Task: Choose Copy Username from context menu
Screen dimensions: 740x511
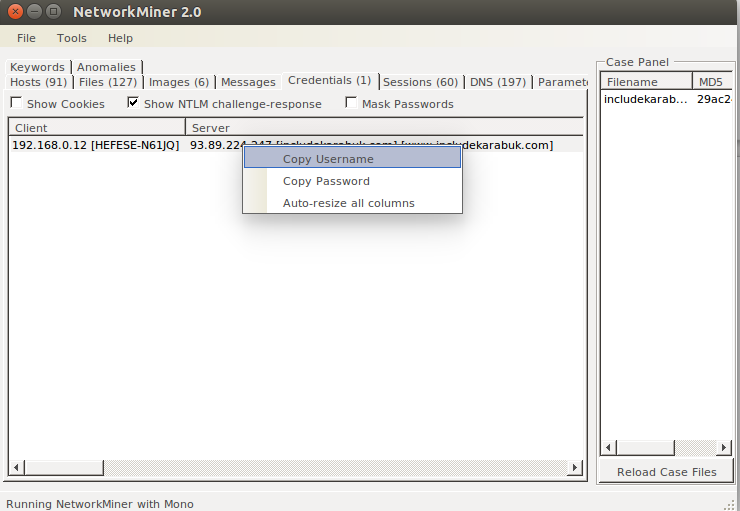Action: pyautogui.click(x=353, y=159)
